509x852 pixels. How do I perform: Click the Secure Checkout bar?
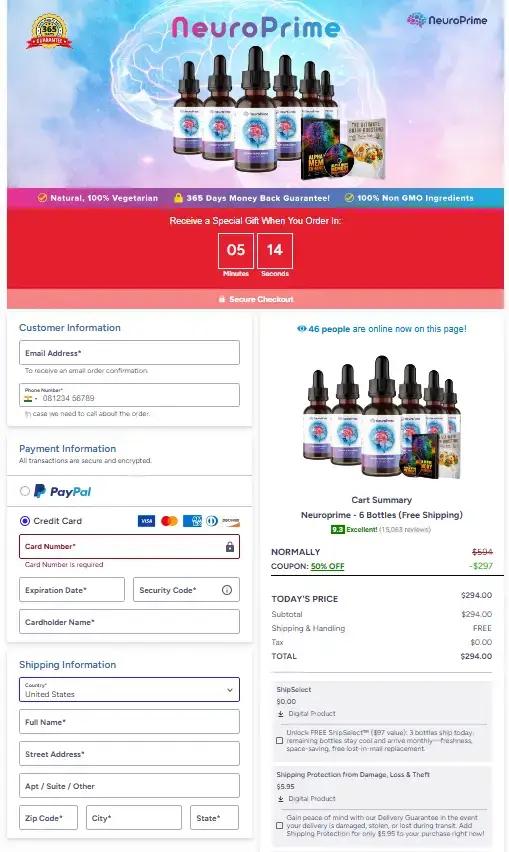point(255,299)
